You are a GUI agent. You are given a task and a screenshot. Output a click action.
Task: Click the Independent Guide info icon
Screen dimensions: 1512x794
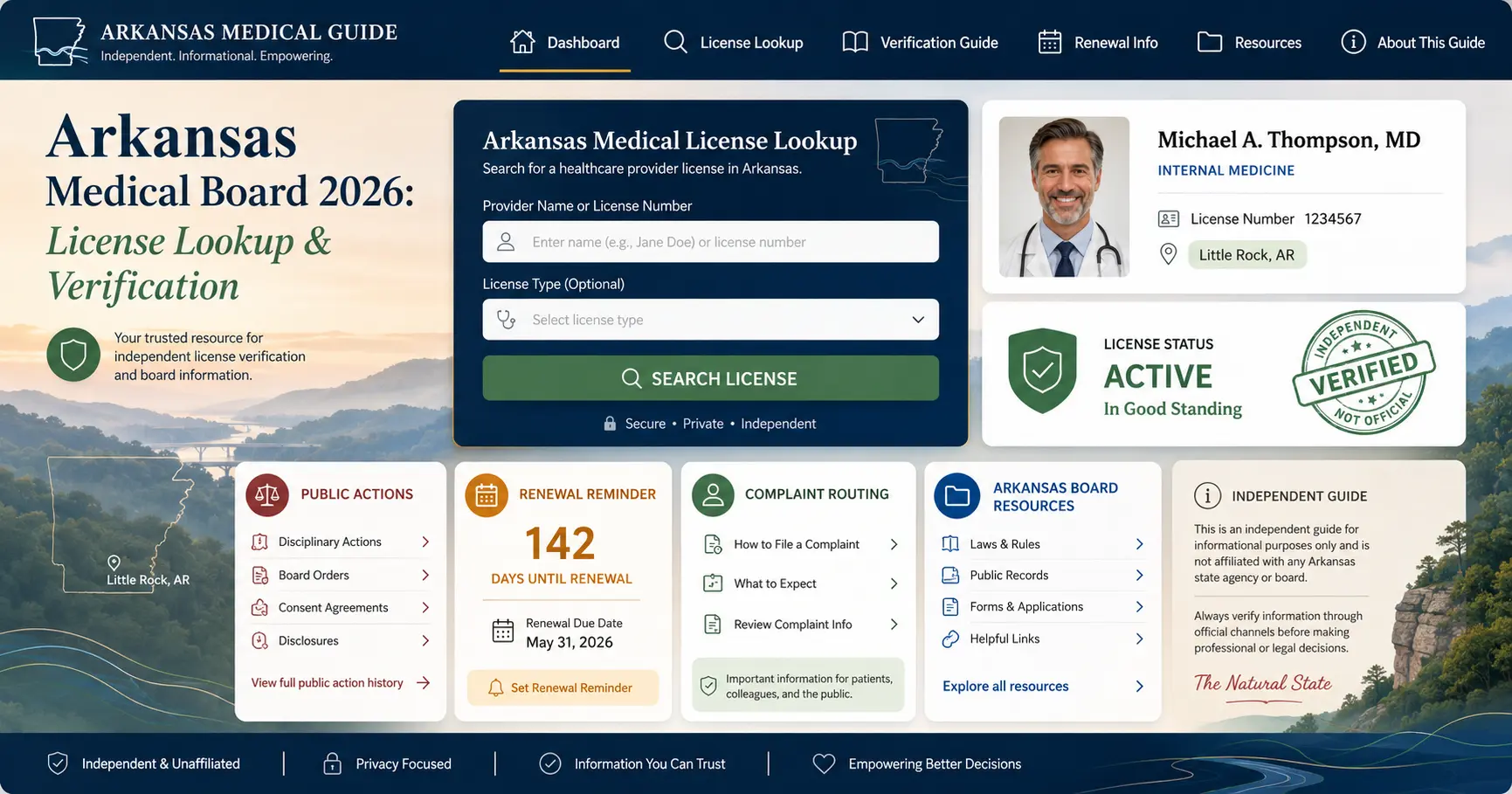coord(1207,496)
